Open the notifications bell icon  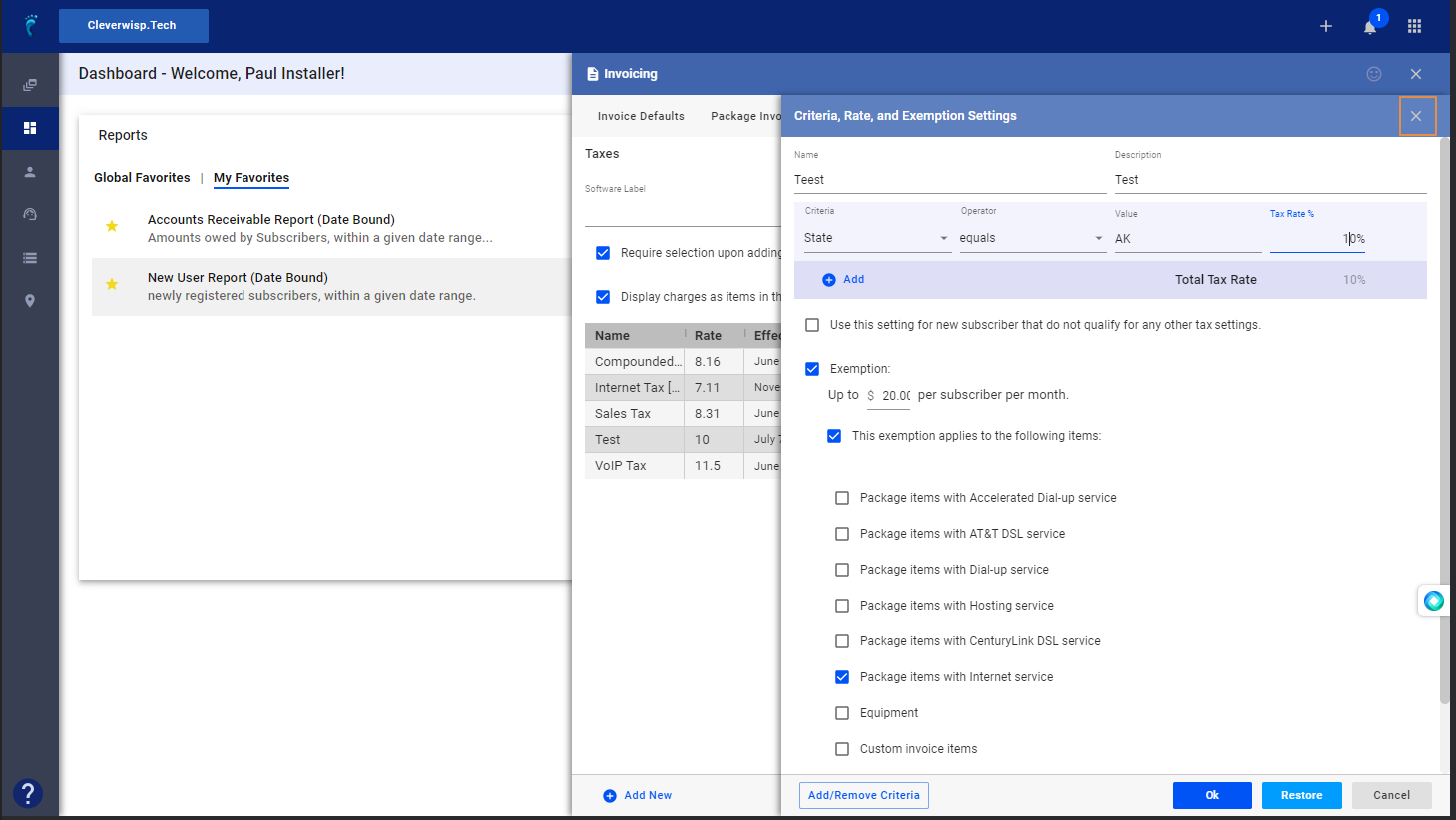click(1370, 27)
